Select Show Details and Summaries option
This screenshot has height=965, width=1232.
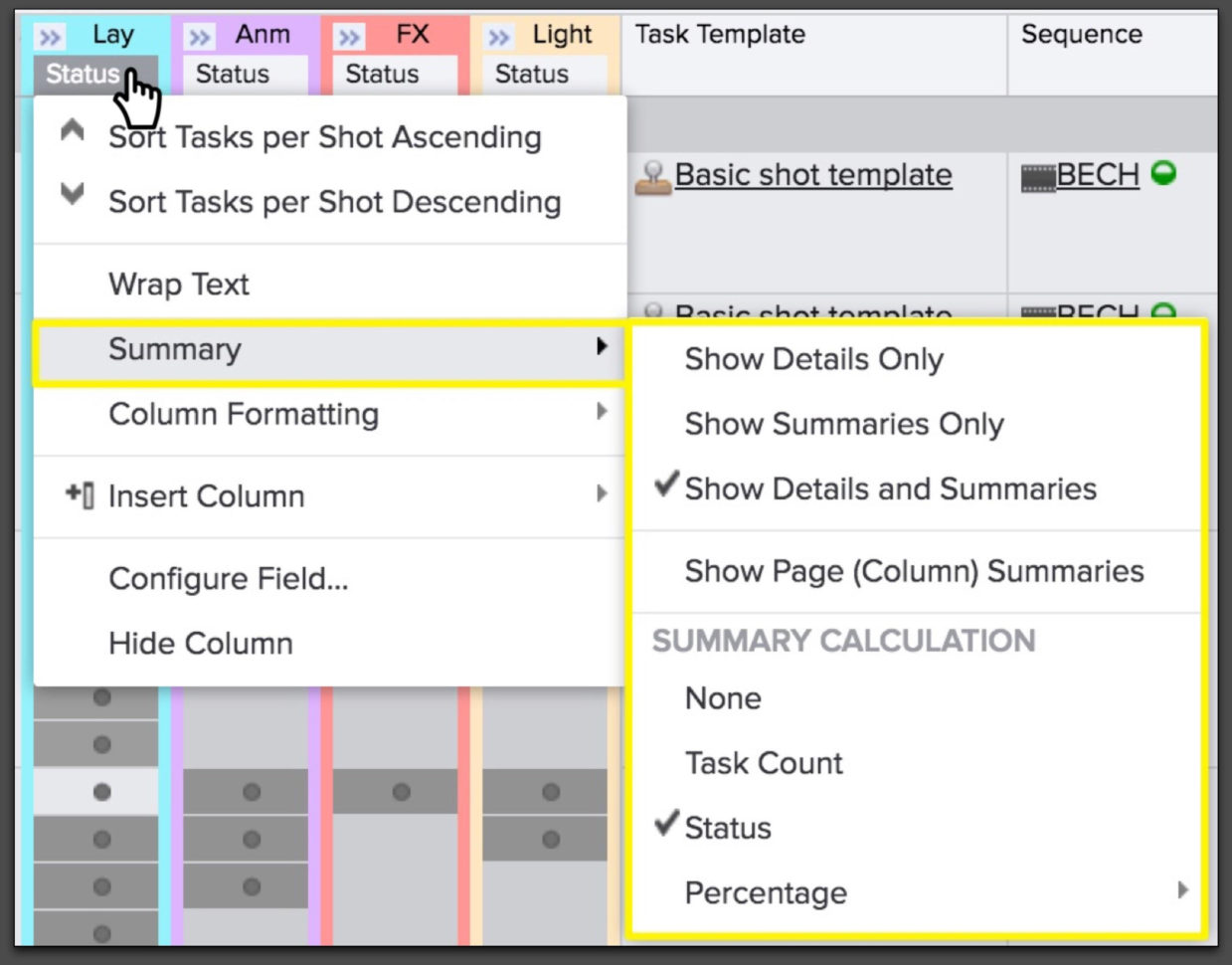(x=890, y=488)
